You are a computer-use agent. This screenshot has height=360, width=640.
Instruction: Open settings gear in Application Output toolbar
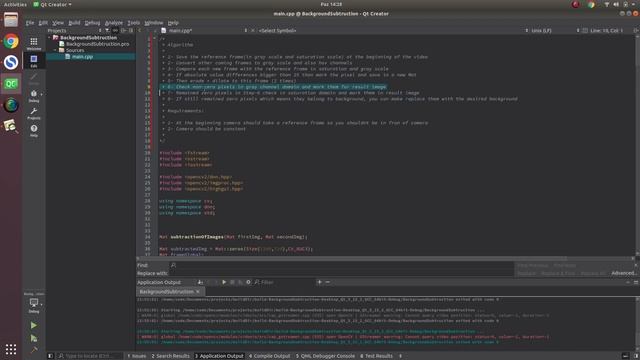point(248,282)
